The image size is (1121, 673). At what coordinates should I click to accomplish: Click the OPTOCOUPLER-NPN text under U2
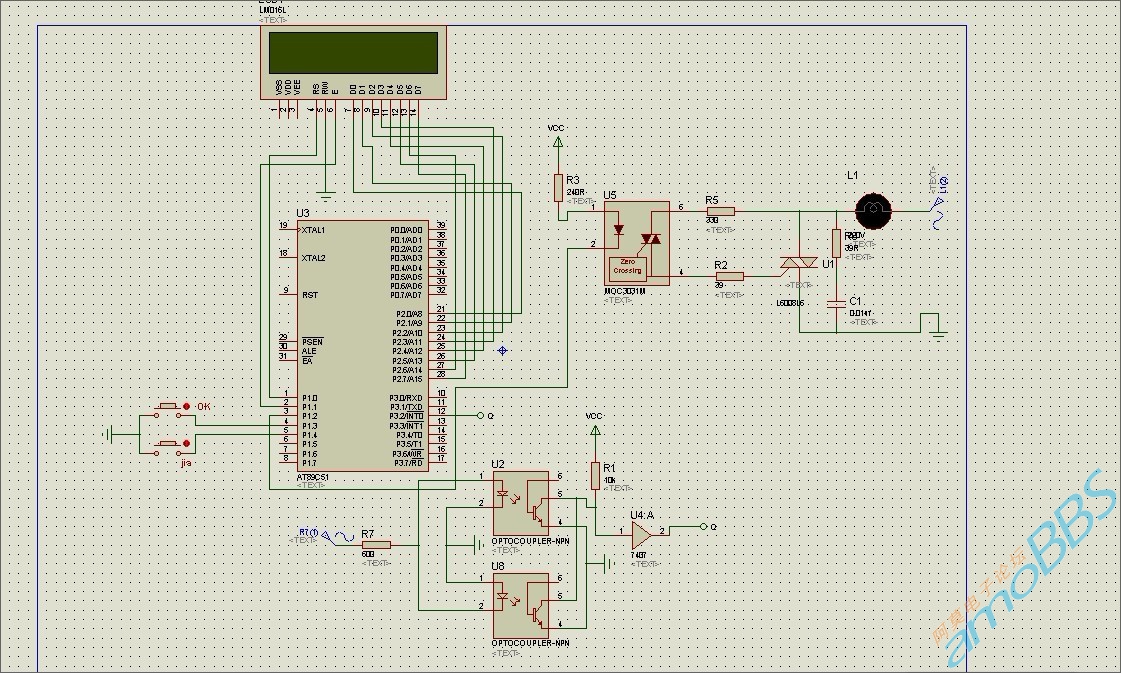coord(530,541)
